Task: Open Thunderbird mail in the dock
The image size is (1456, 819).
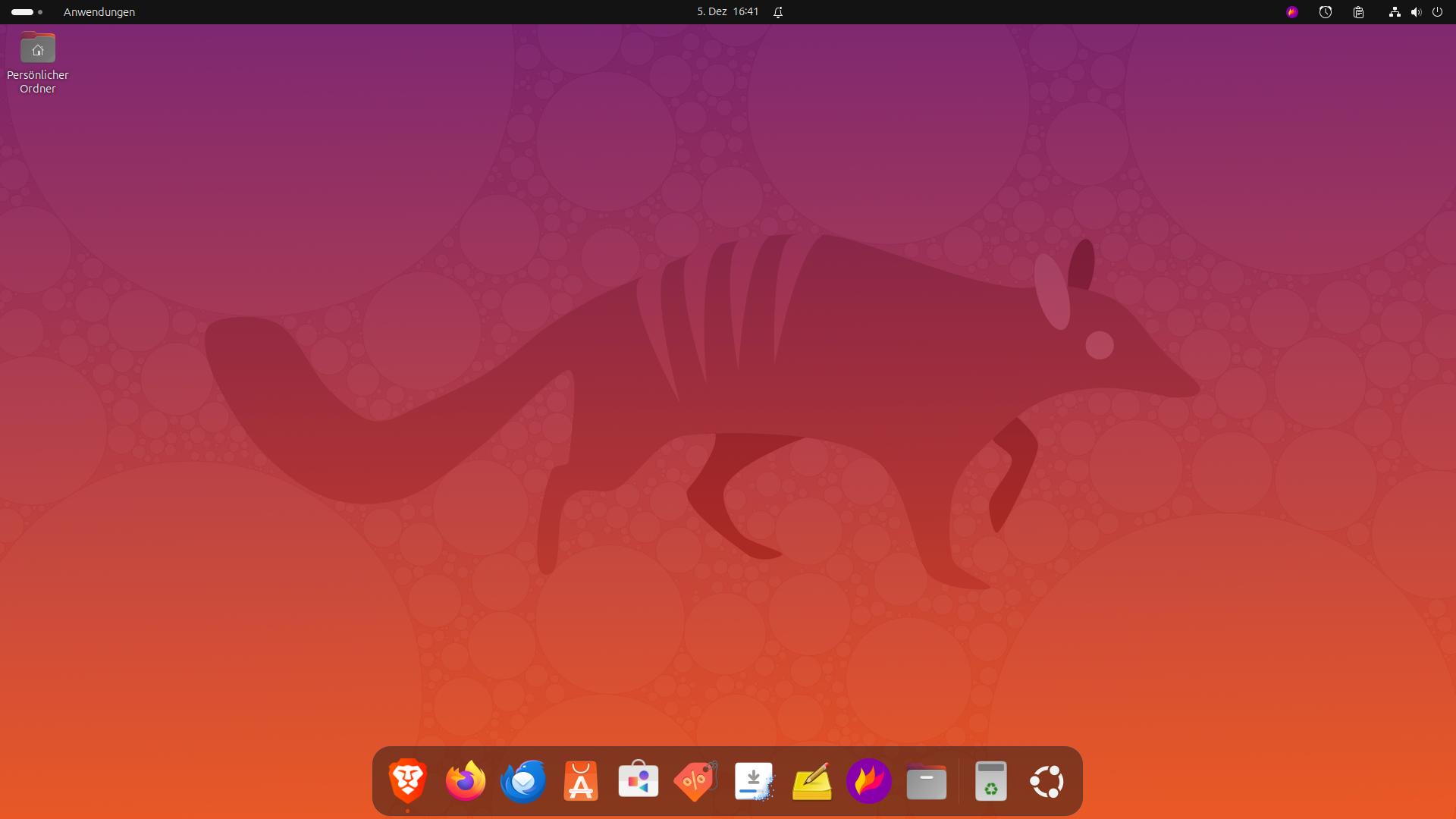Action: point(523,781)
